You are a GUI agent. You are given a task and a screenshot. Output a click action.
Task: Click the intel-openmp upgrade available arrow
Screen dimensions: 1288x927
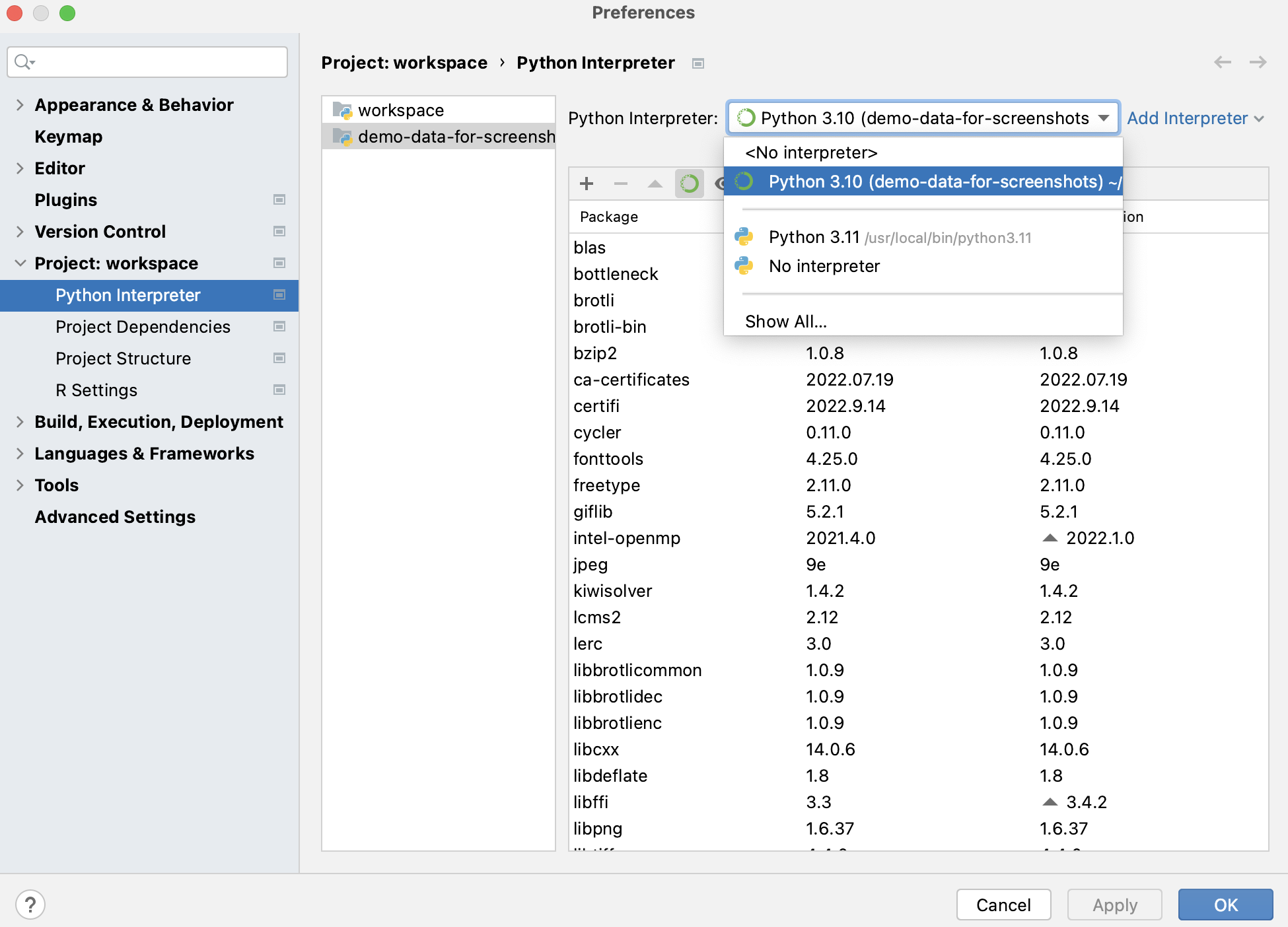1050,538
